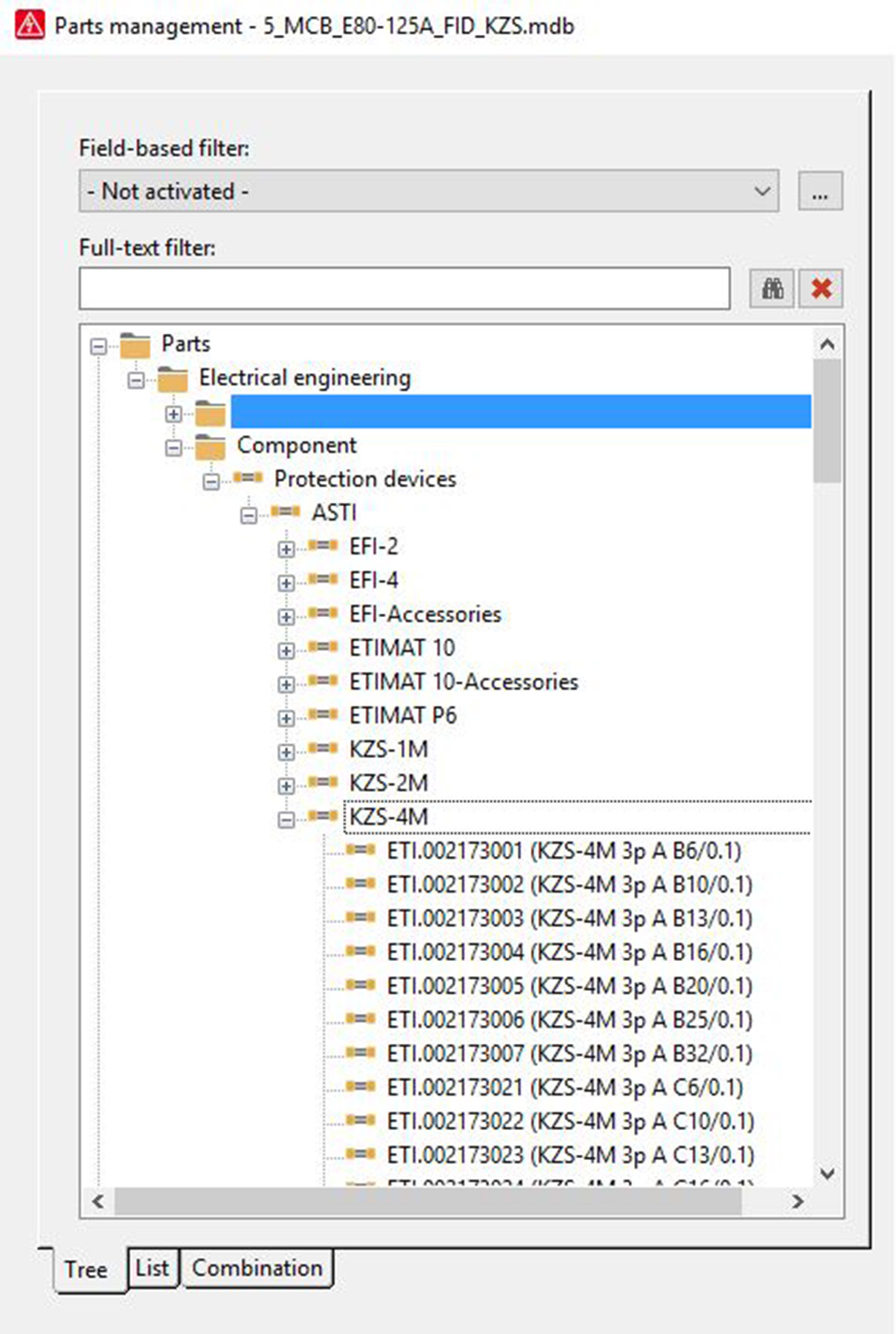Switch to the List tab

tap(153, 1267)
